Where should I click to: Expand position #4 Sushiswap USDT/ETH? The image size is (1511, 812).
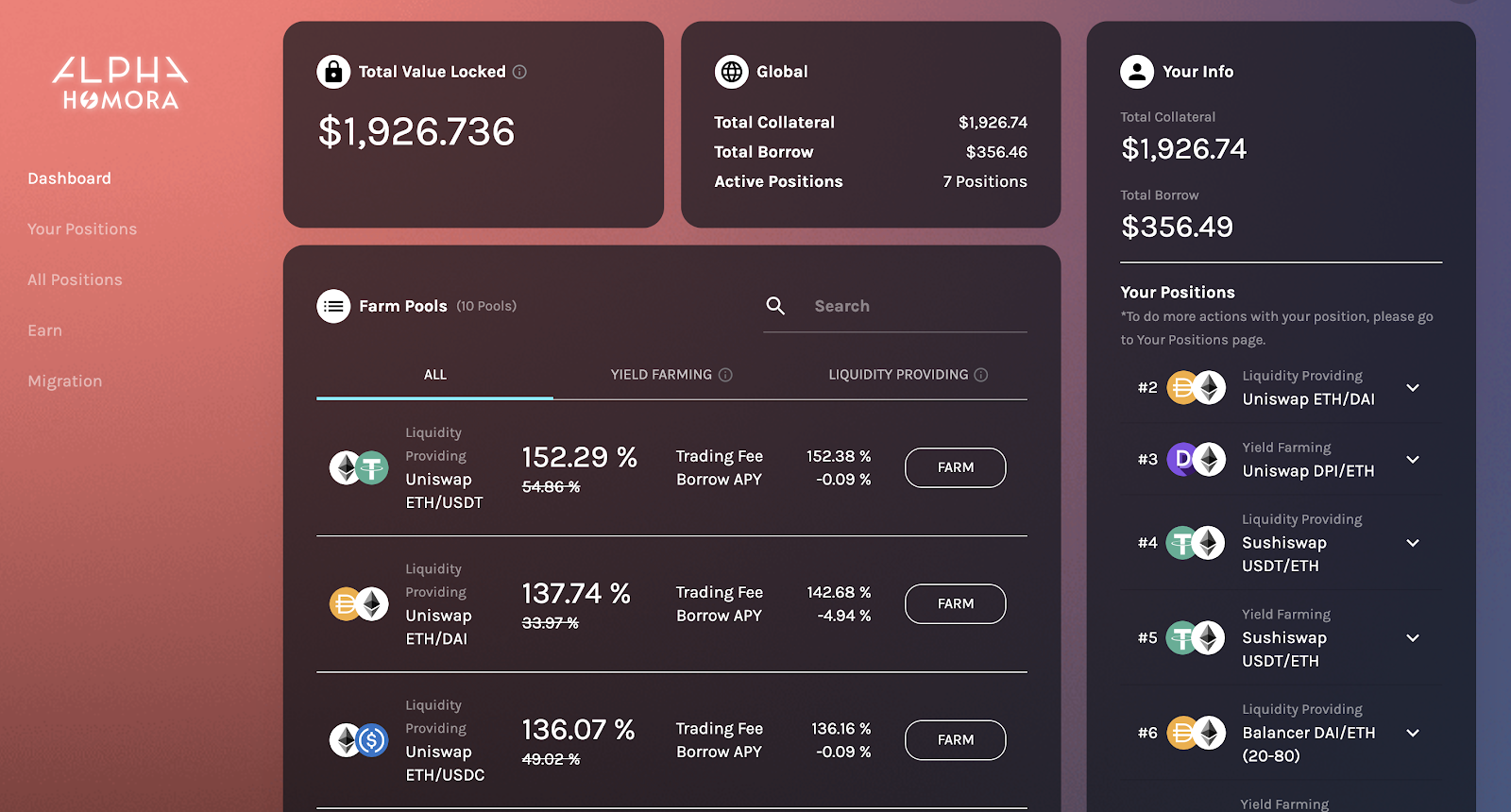click(1413, 543)
